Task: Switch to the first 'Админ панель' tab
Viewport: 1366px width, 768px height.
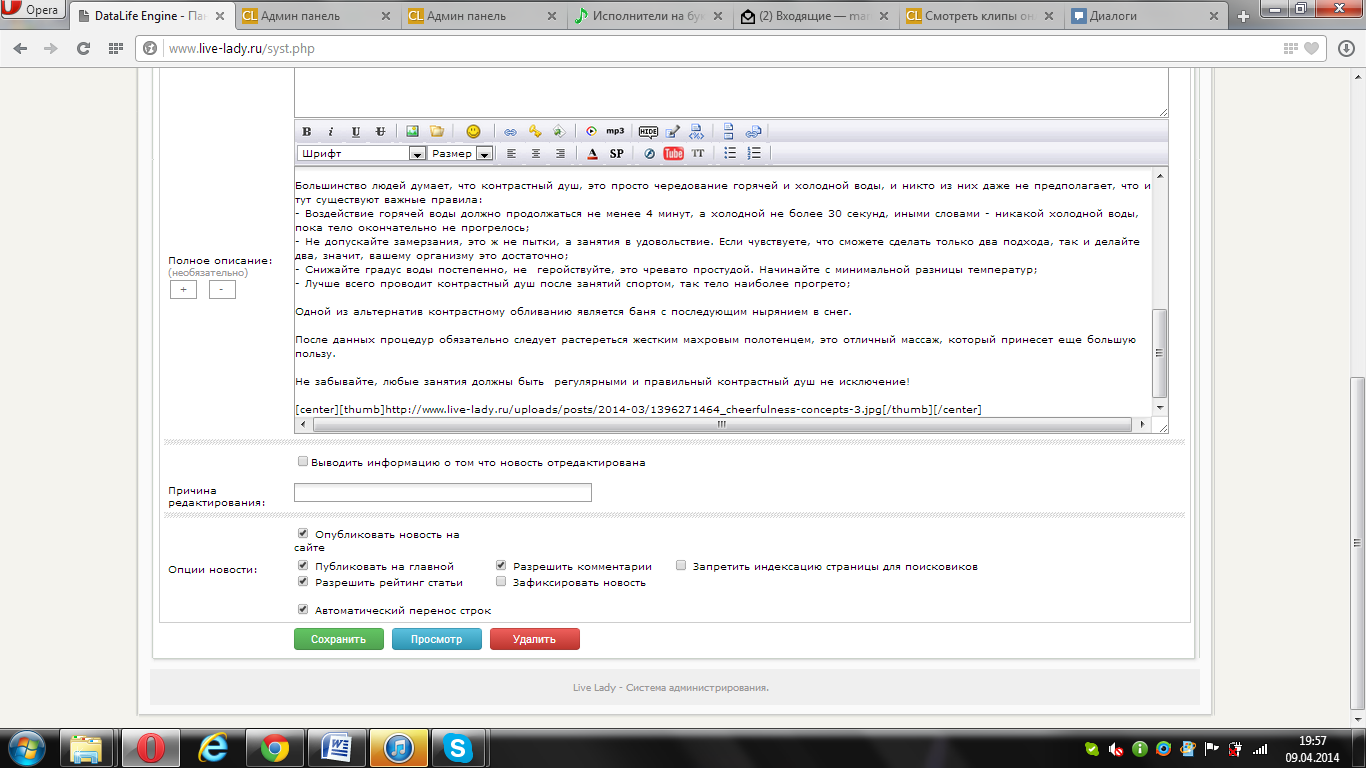Action: pyautogui.click(x=320, y=16)
